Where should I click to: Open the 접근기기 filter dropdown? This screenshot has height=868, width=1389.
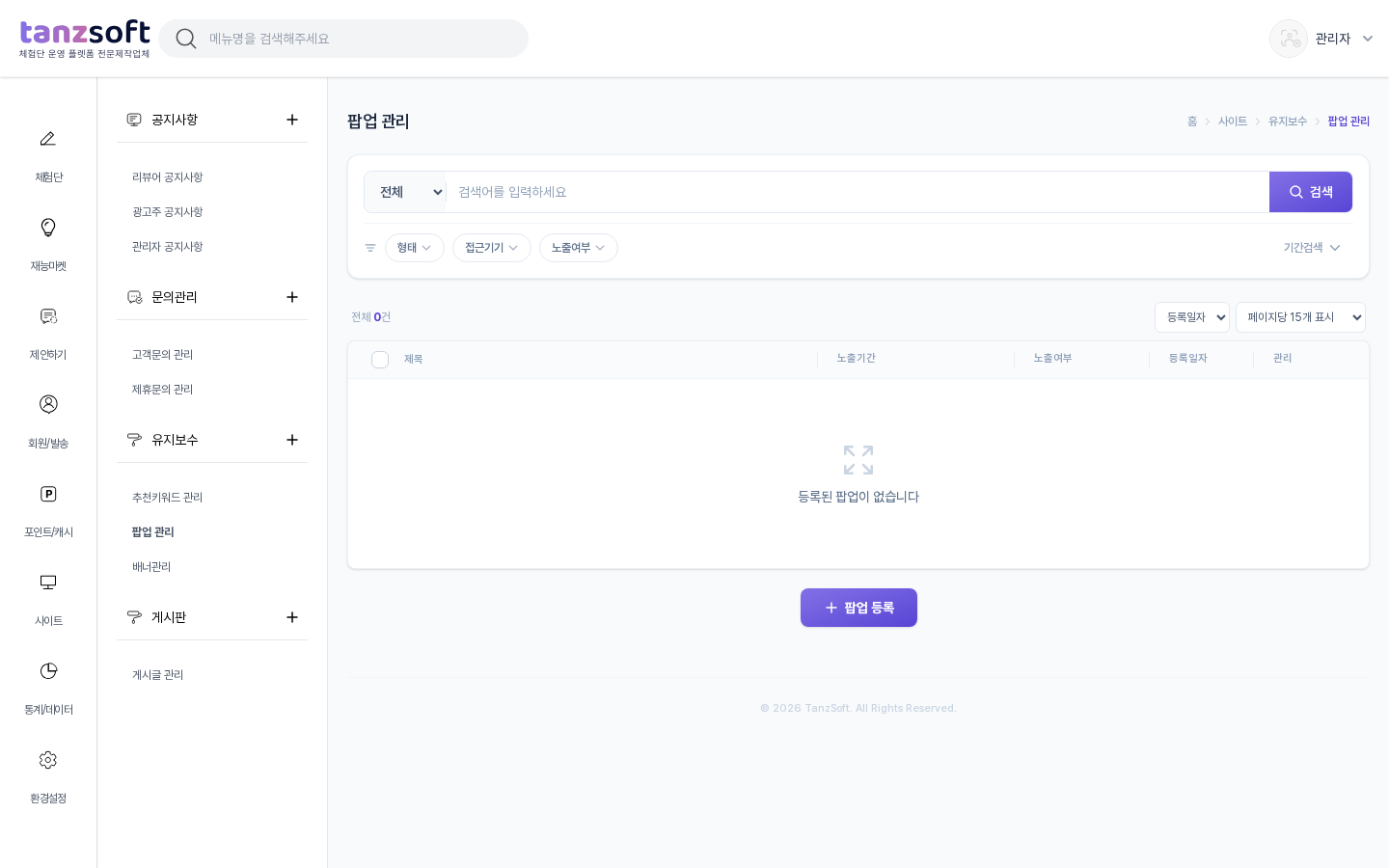(492, 248)
